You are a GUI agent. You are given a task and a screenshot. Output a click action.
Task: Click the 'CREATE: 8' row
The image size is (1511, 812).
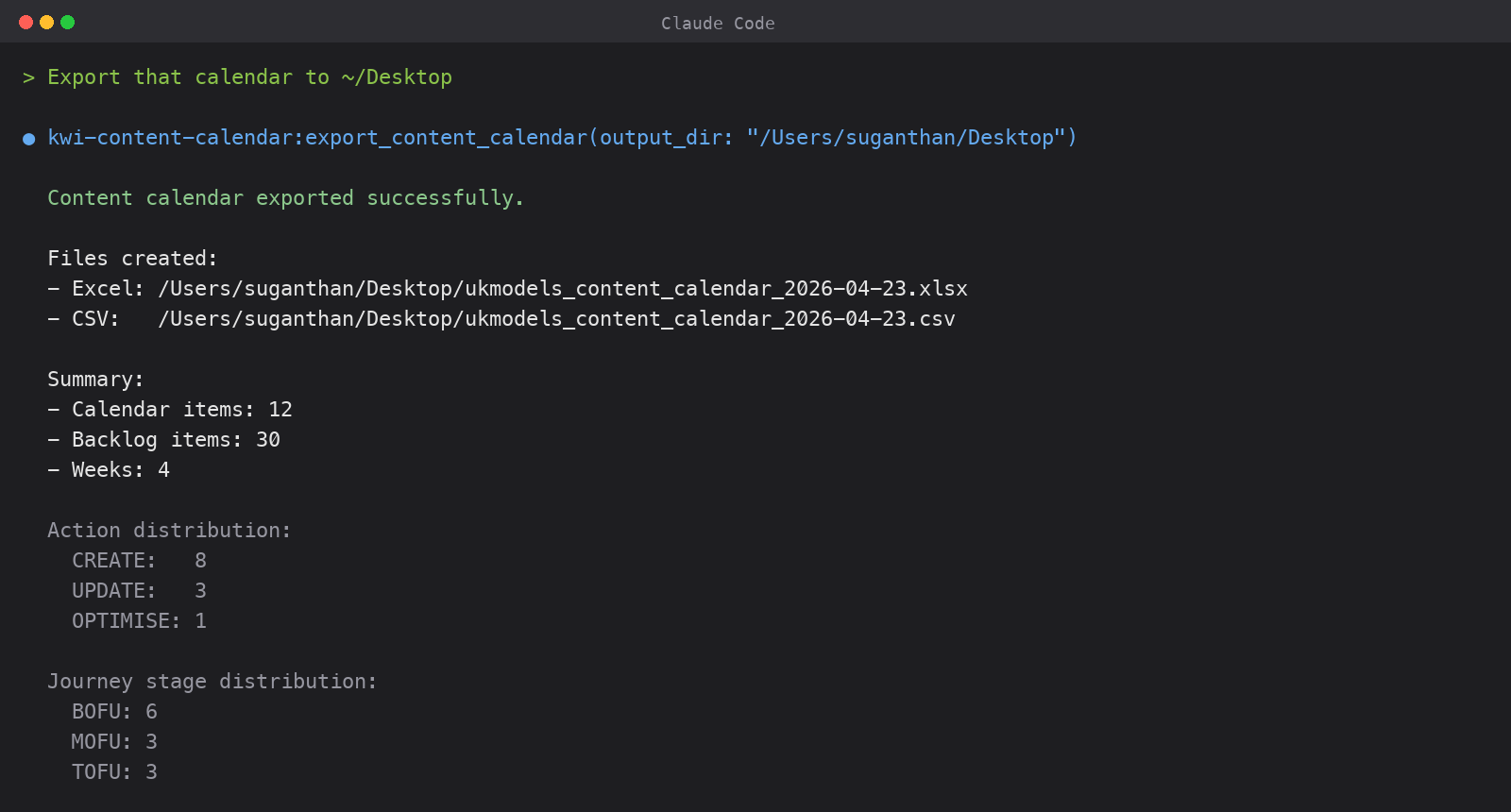pyautogui.click(x=139, y=561)
